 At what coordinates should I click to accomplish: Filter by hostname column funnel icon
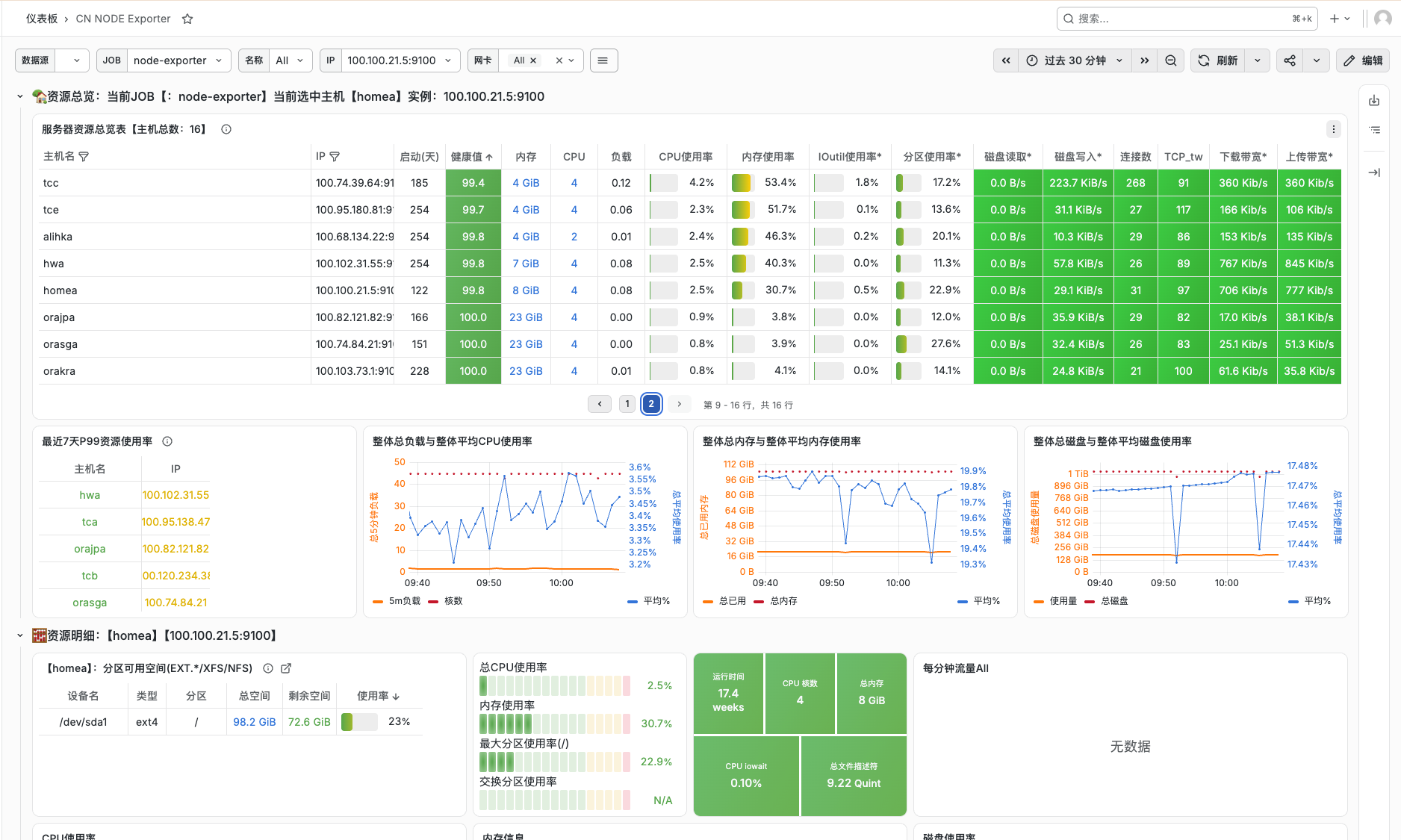[84, 157]
